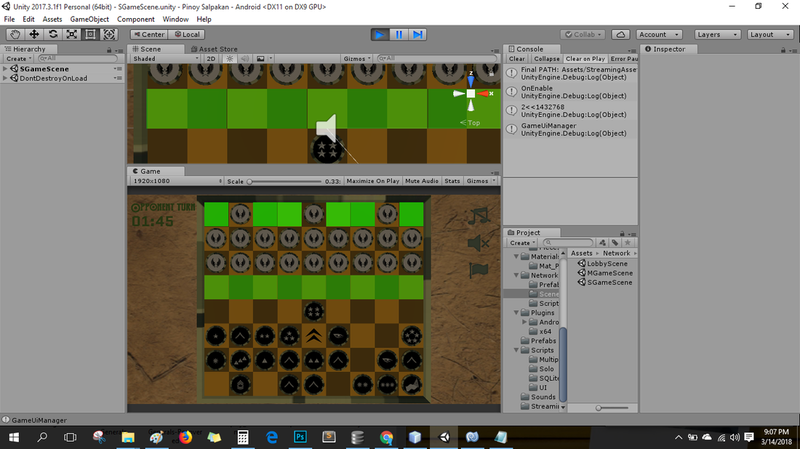The image size is (800, 449).
Task: Open Scene Gizmos dropdown
Action: pyautogui.click(x=357, y=59)
